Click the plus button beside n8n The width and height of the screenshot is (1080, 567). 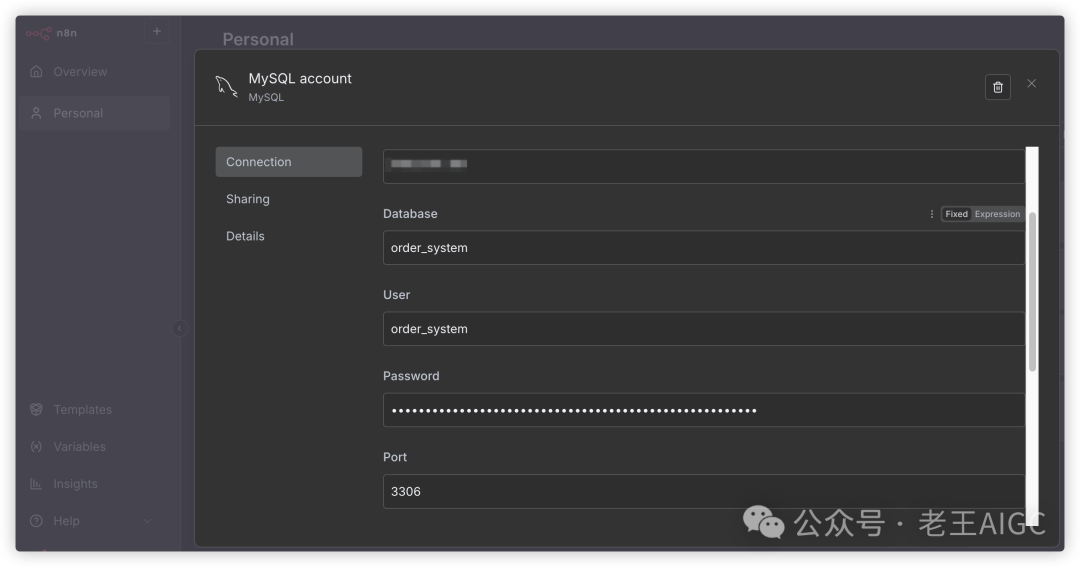(x=157, y=32)
